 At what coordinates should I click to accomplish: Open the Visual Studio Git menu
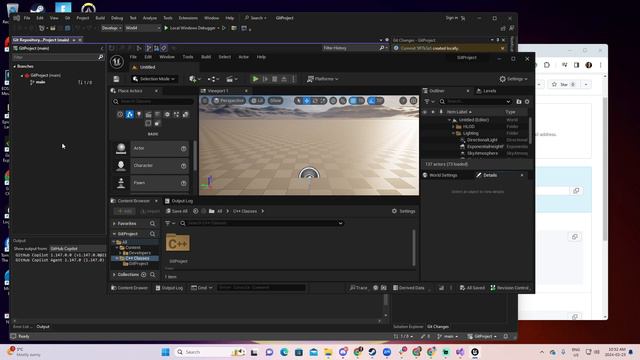pos(67,18)
